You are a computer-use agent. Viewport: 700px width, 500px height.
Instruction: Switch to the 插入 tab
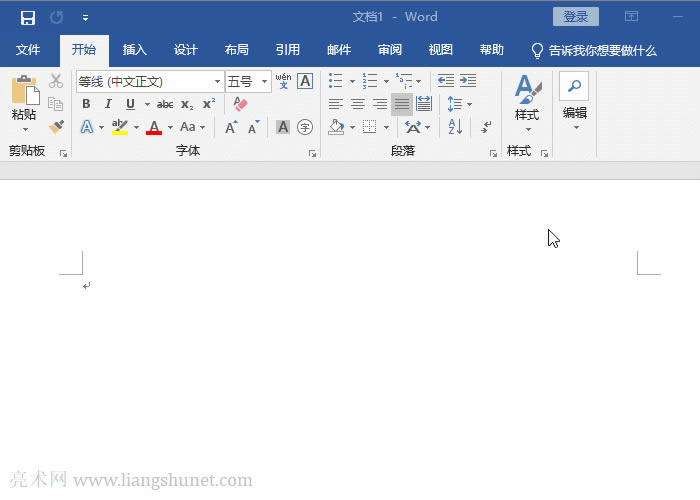(134, 50)
